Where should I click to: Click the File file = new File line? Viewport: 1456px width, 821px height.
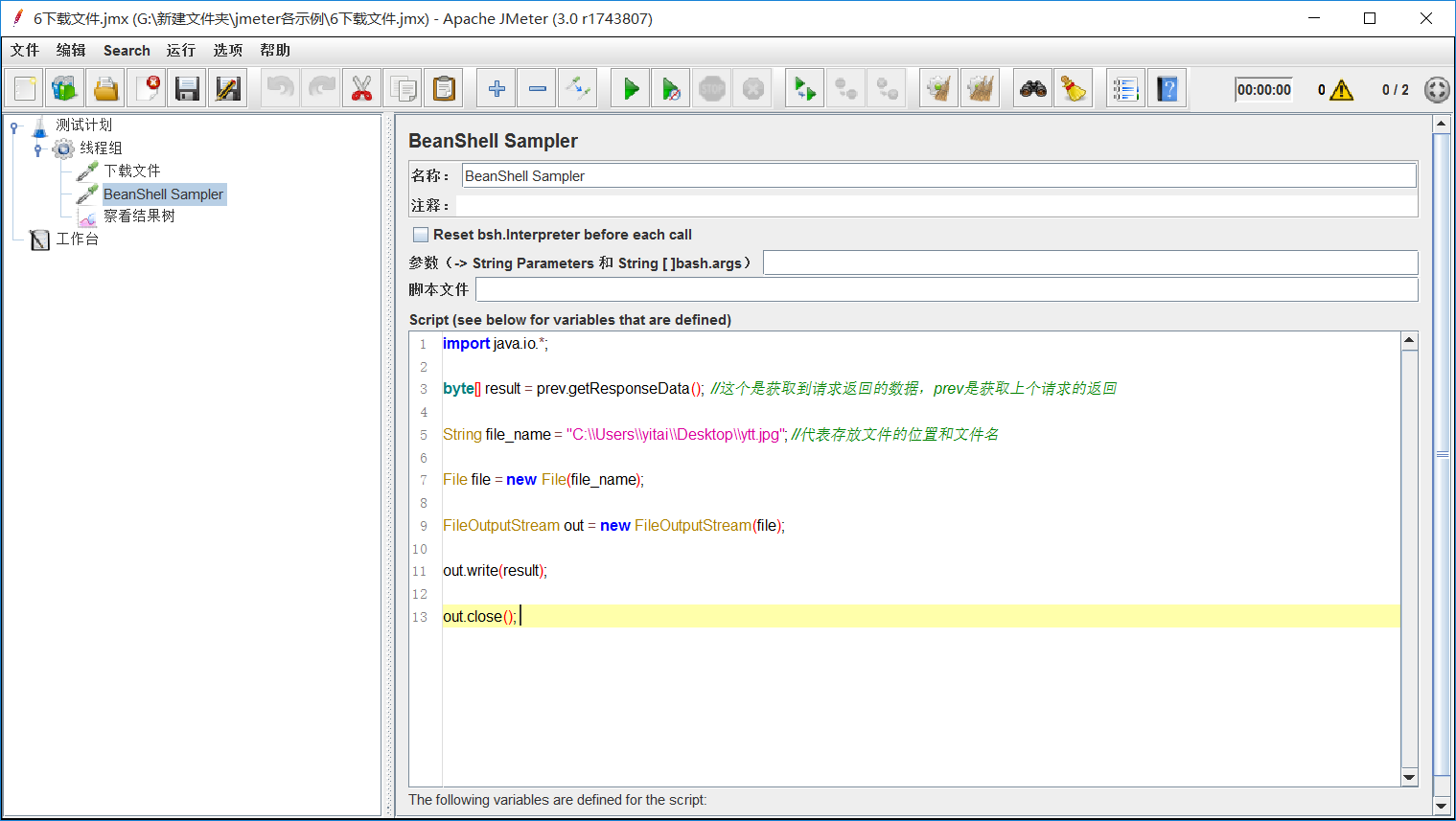[543, 480]
